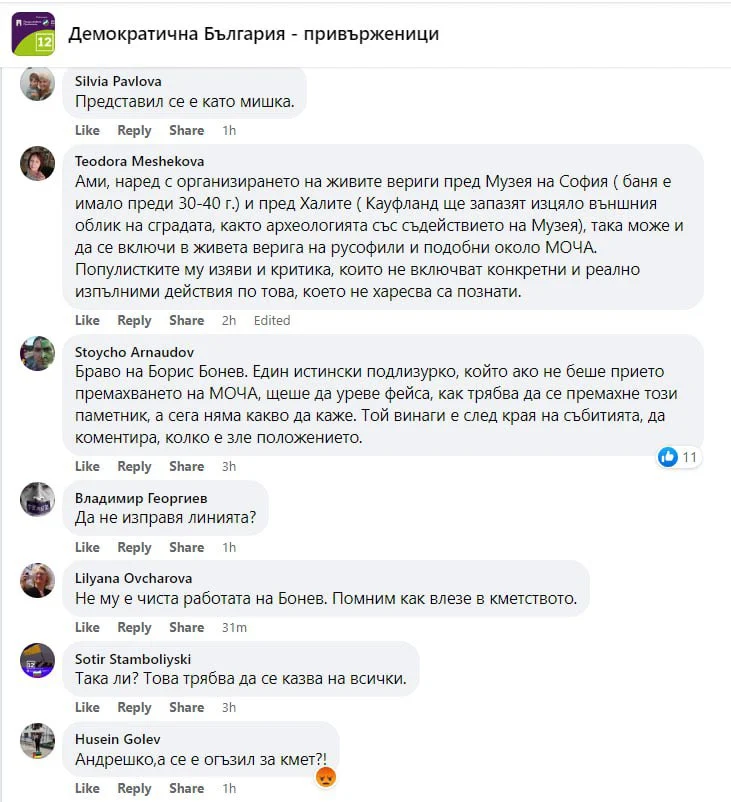Share Владимир Георгиев's comment
The height and width of the screenshot is (802, 731).
click(x=186, y=548)
